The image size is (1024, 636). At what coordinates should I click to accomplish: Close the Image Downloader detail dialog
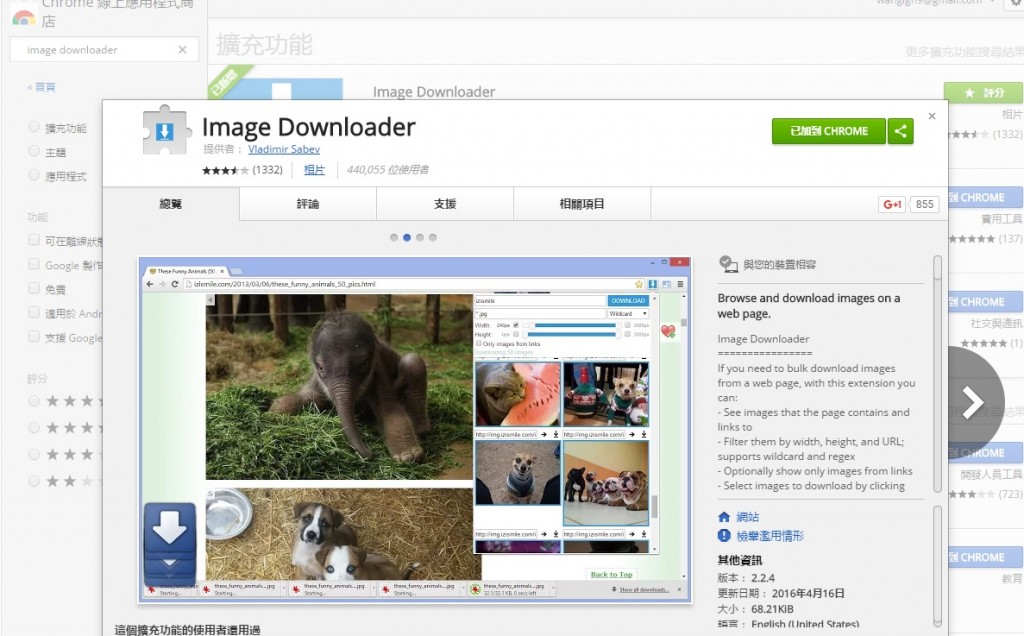point(932,116)
